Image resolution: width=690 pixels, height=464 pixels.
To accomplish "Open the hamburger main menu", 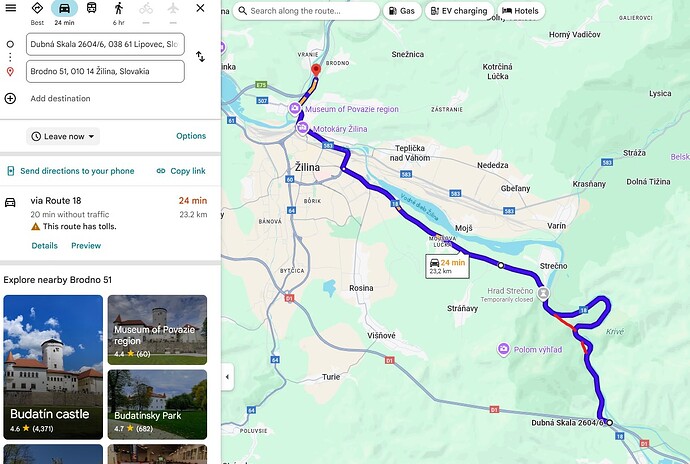I will point(11,8).
